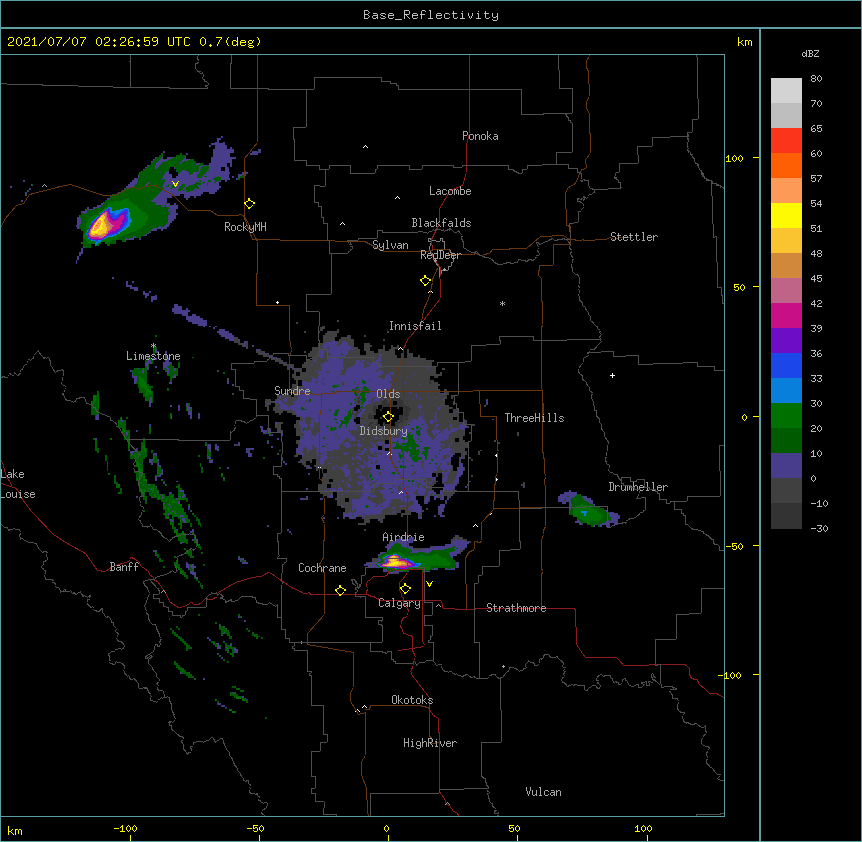The height and width of the screenshot is (842, 862).
Task: Click the white asterisk east of Innisfail
Action: [x=502, y=304]
